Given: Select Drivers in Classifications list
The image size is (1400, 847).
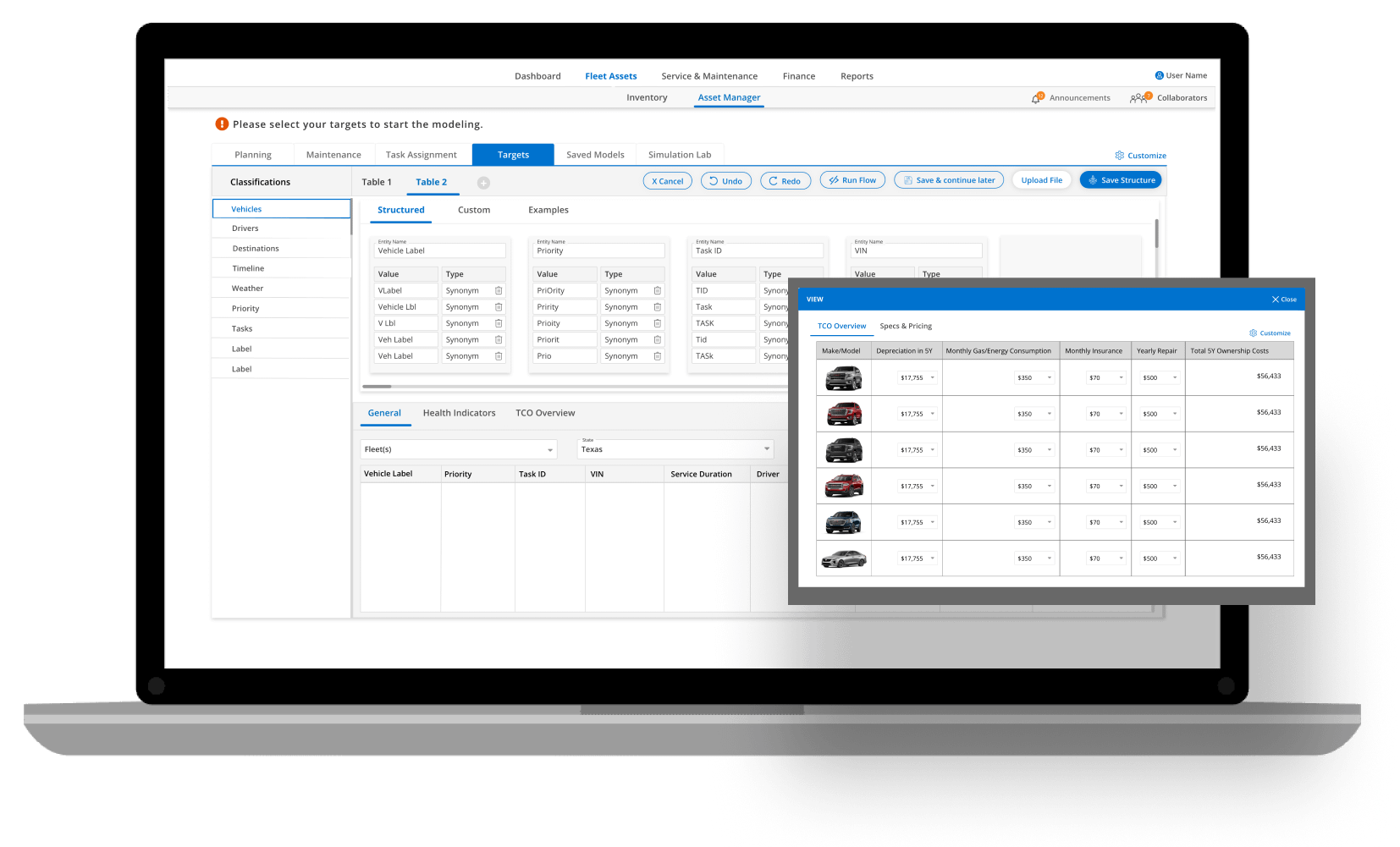Looking at the screenshot, I should [245, 228].
